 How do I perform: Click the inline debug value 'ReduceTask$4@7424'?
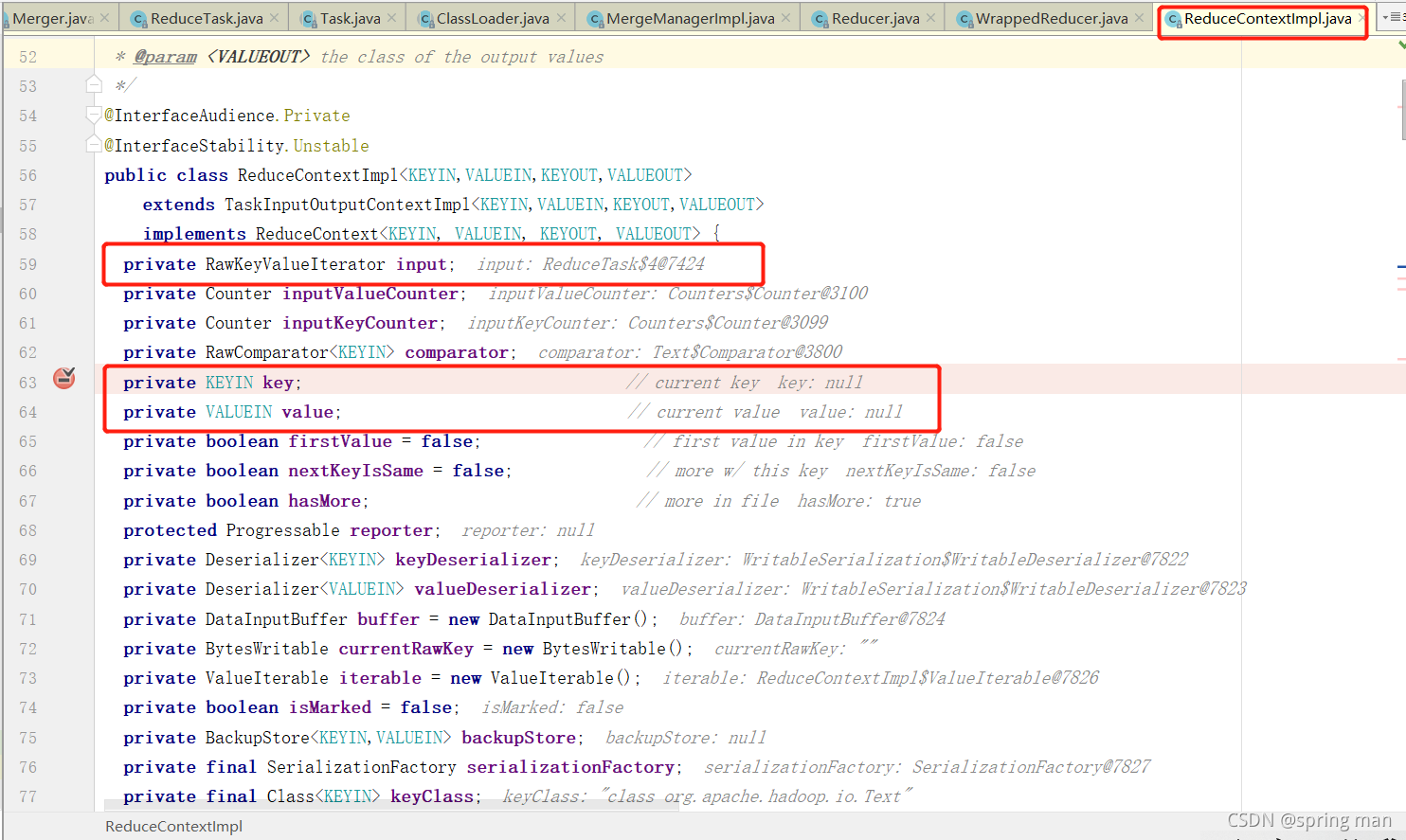click(623, 264)
